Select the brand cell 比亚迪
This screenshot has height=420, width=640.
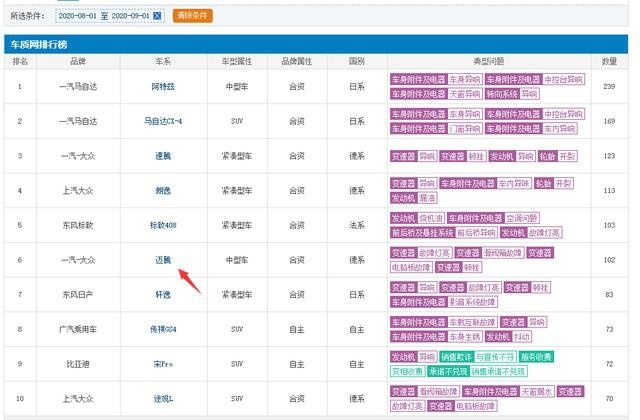tap(78, 364)
